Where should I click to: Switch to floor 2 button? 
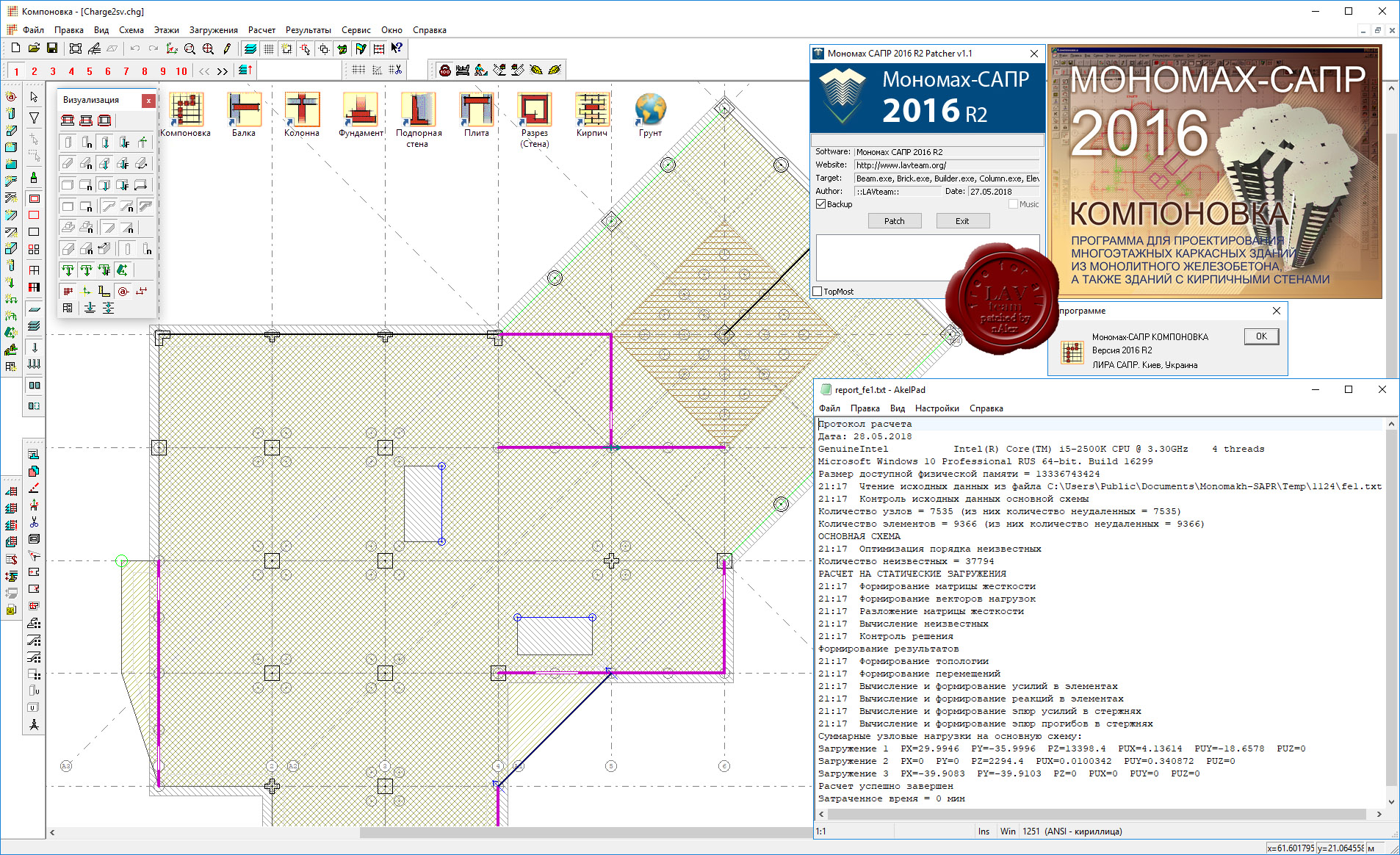(x=35, y=71)
